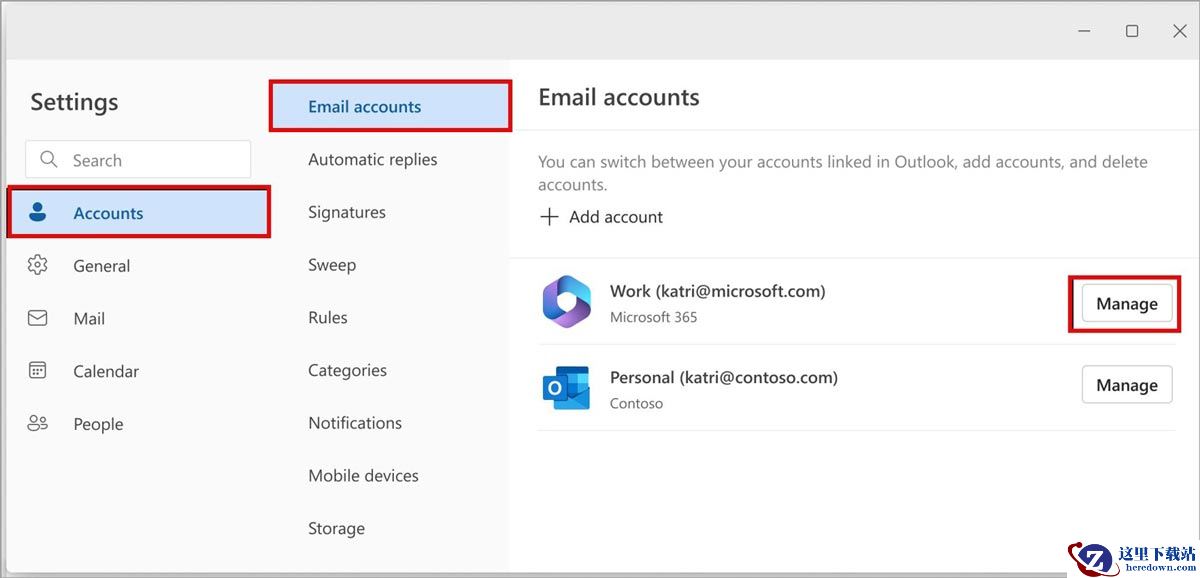Image resolution: width=1200 pixels, height=578 pixels.
Task: Click the 'Work (katri@microsoft.com)' account name
Action: pos(718,291)
